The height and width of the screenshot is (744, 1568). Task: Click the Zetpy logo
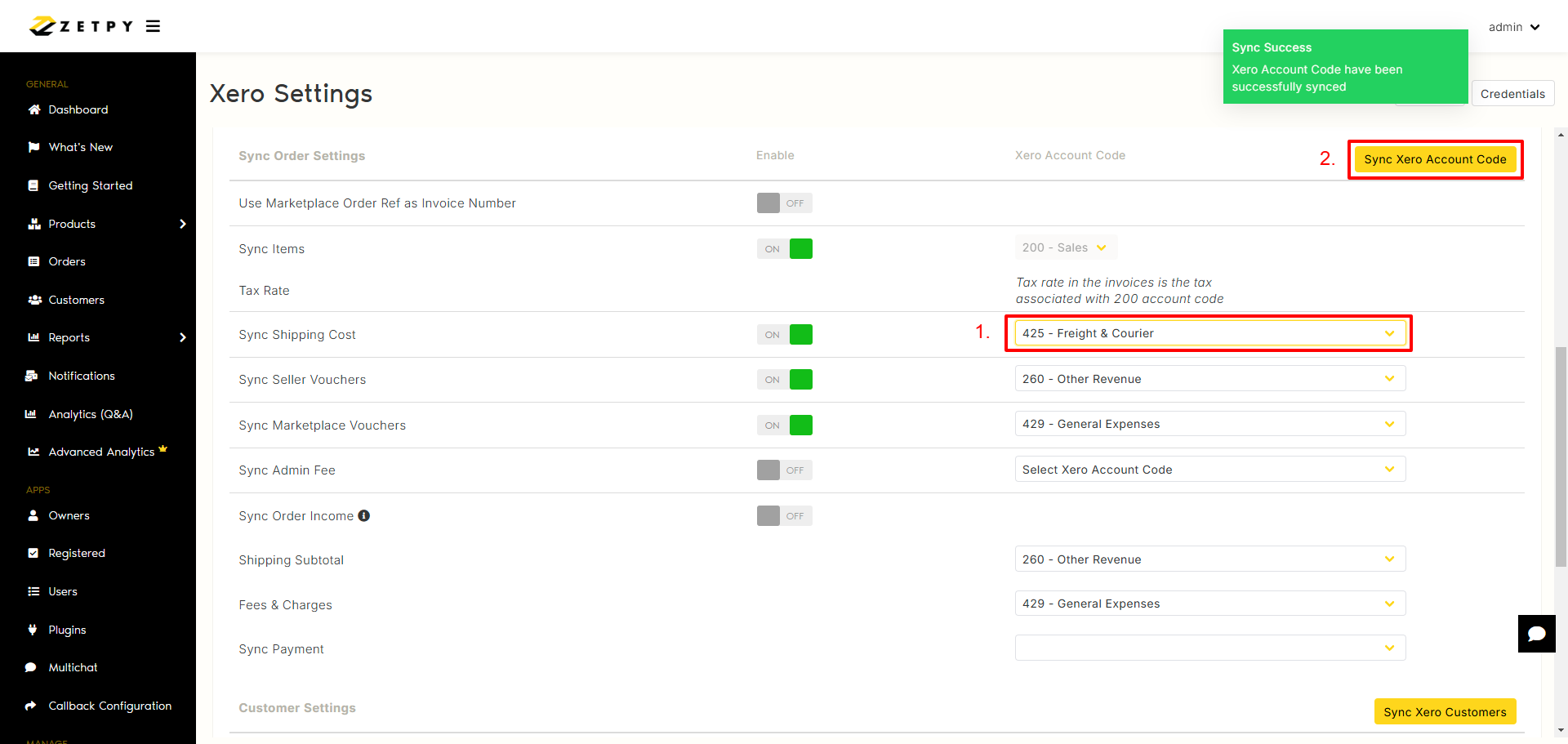tap(81, 26)
